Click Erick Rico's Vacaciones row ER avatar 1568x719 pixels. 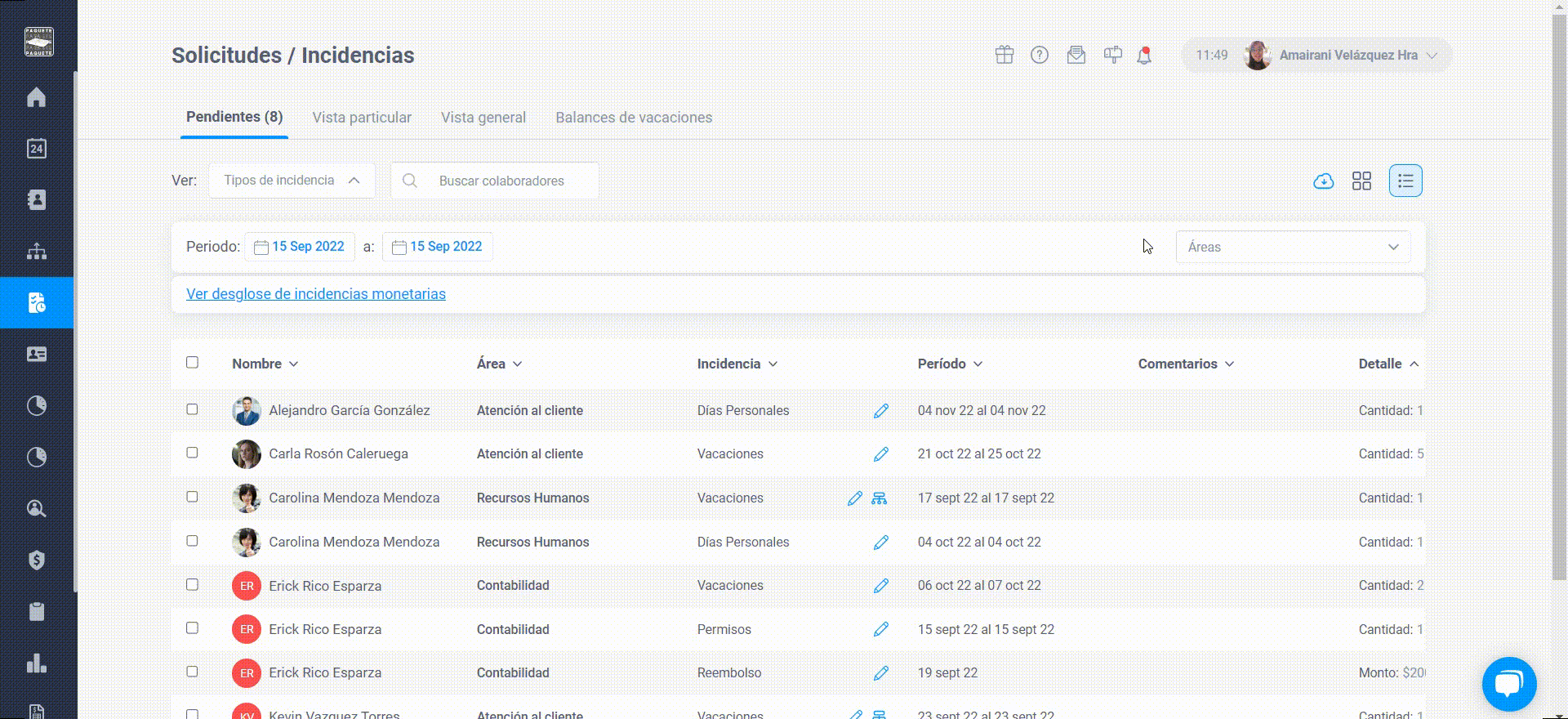click(247, 586)
